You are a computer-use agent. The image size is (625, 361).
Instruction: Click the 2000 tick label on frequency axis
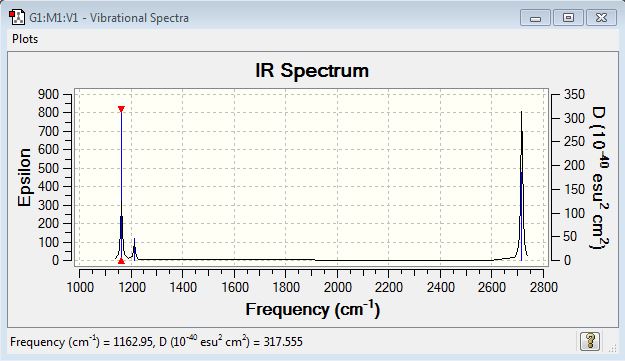point(337,287)
